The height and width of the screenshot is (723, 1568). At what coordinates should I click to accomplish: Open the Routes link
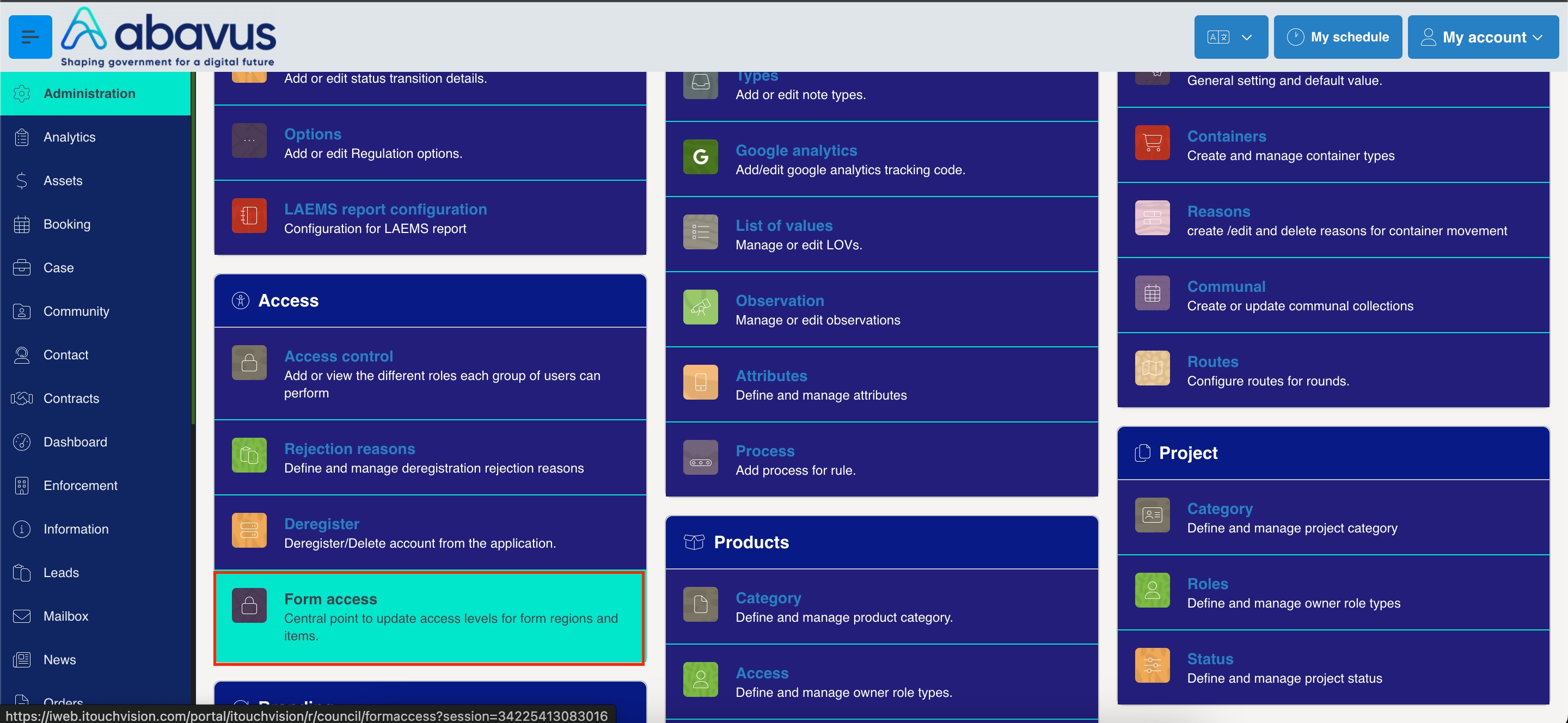point(1212,361)
